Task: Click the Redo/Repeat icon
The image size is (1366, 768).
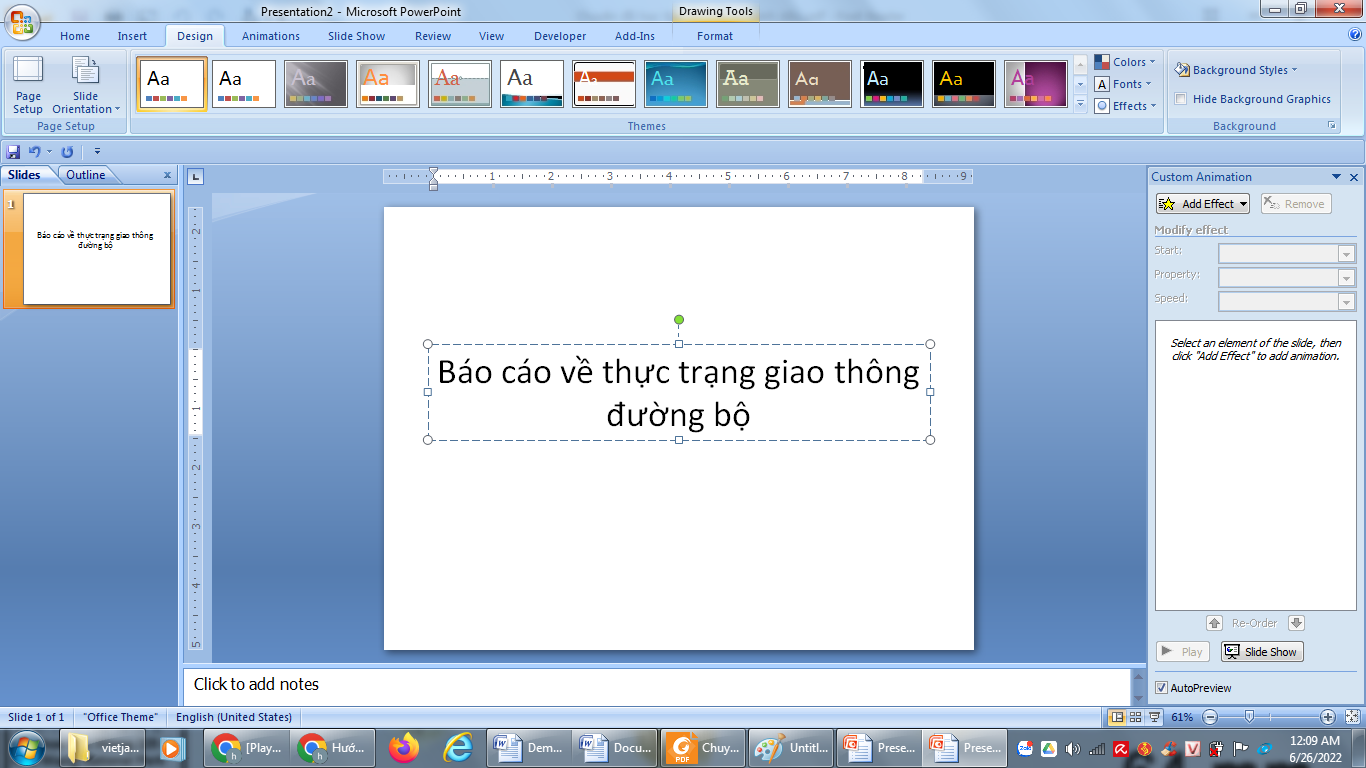Action: point(67,152)
